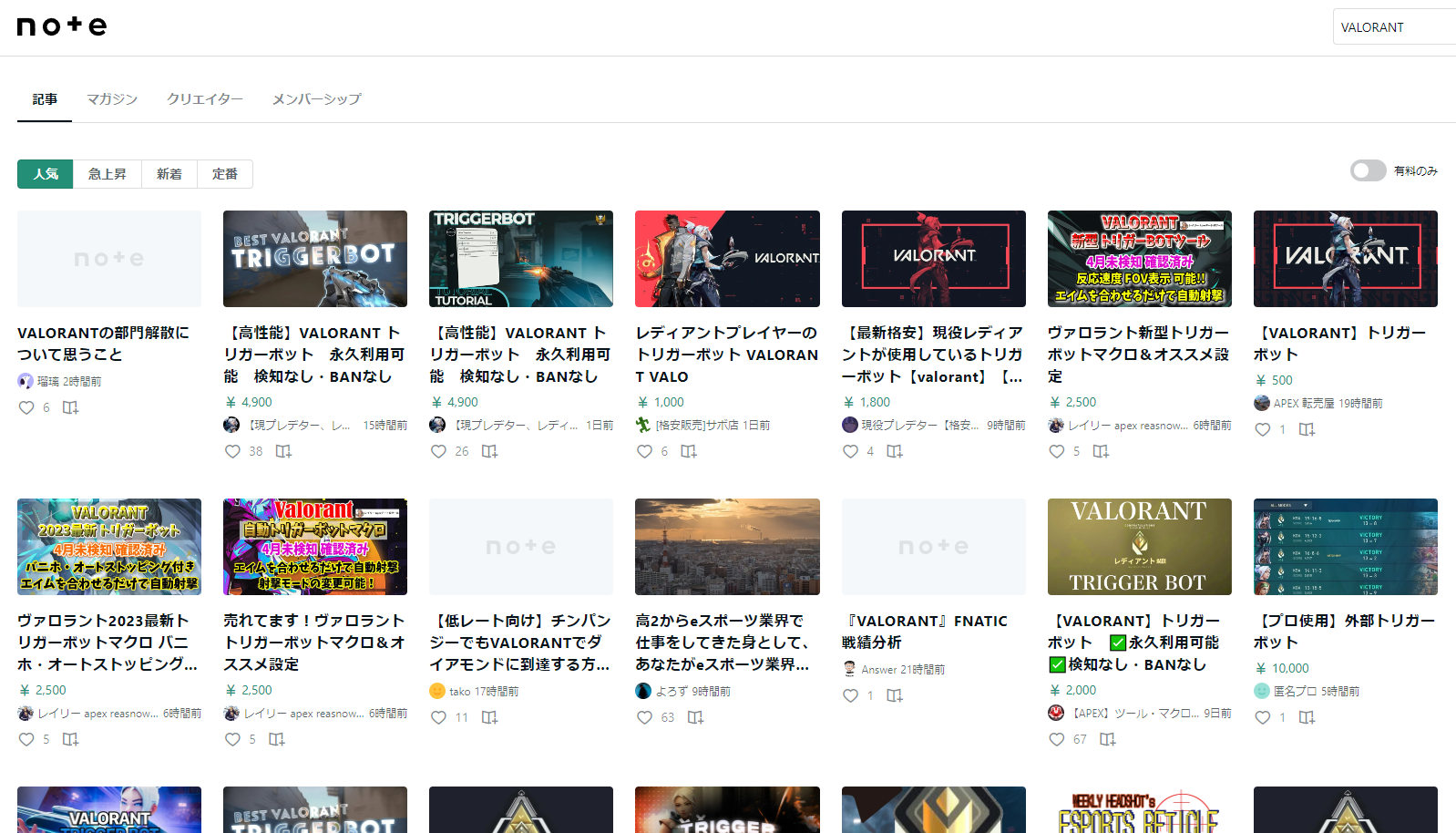This screenshot has height=833, width=1456.
Task: Like the article with 26 likes
Action: [438, 451]
